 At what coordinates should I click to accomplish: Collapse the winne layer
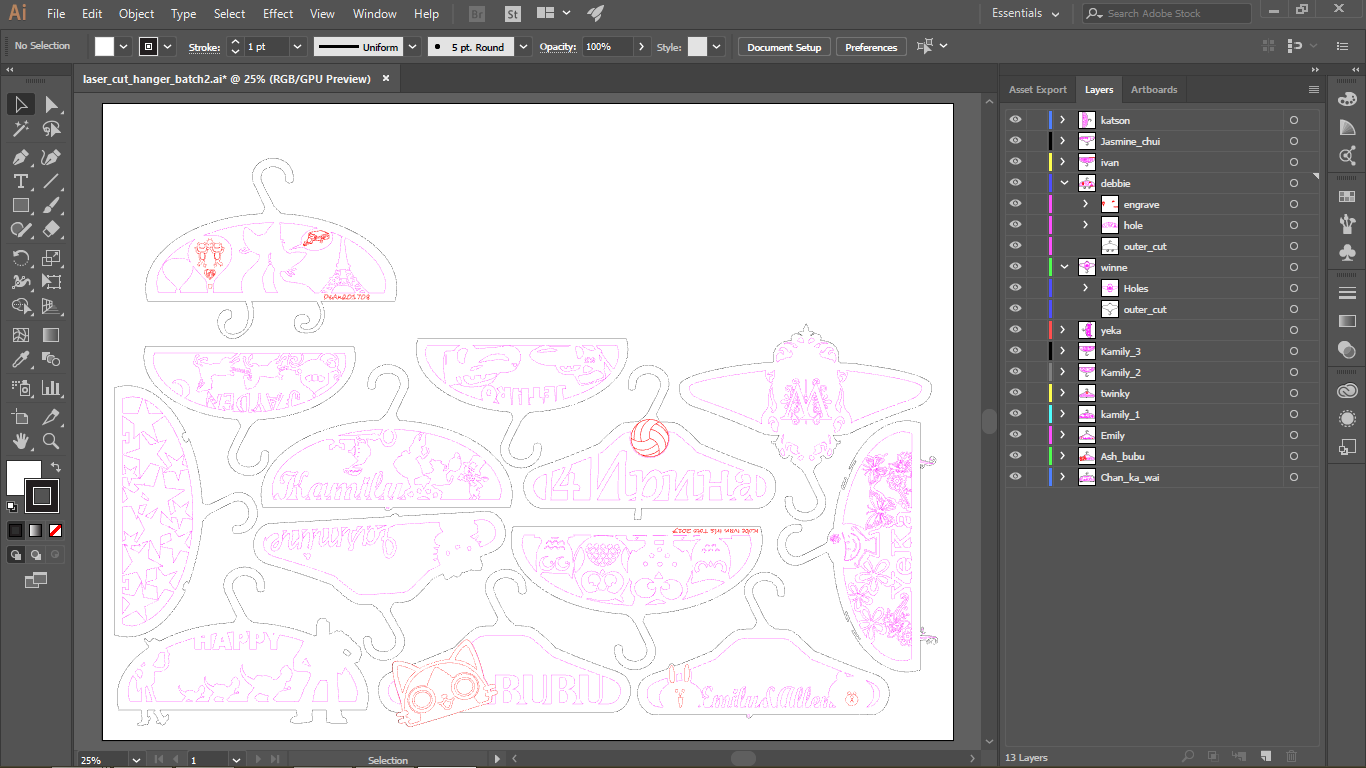click(x=1062, y=266)
